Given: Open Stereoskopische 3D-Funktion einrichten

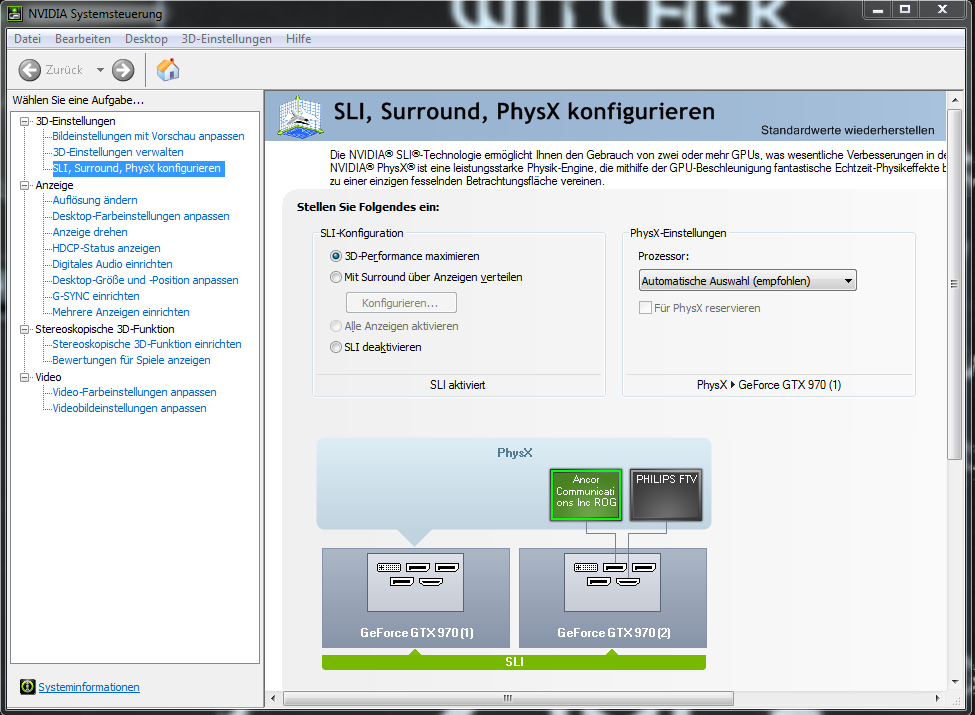Looking at the screenshot, I should coord(147,344).
